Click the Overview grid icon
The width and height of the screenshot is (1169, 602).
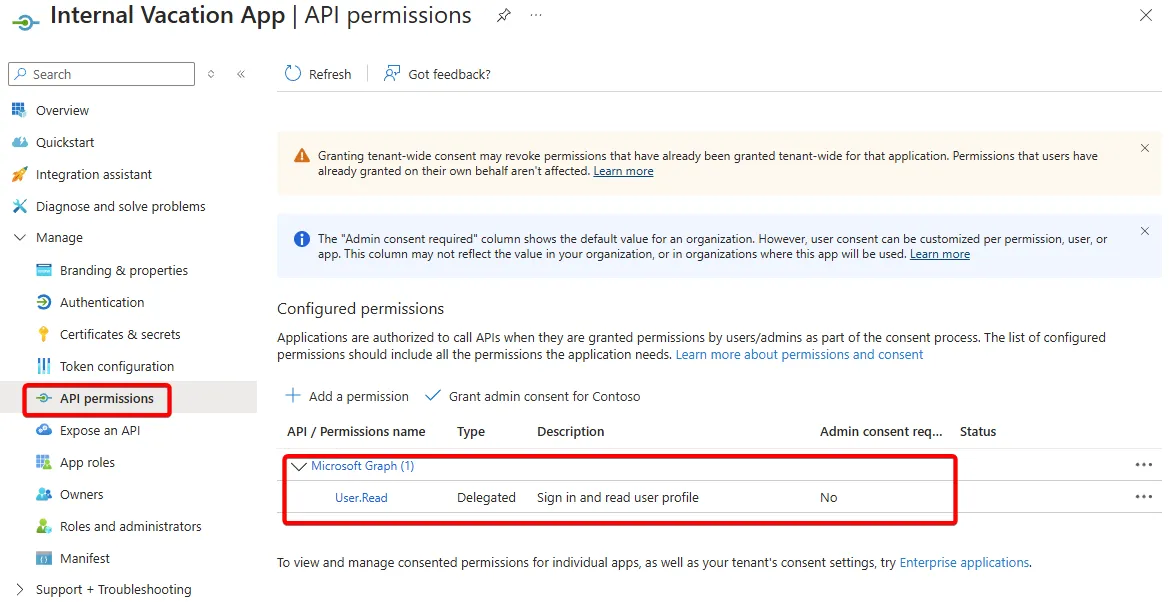click(x=19, y=110)
